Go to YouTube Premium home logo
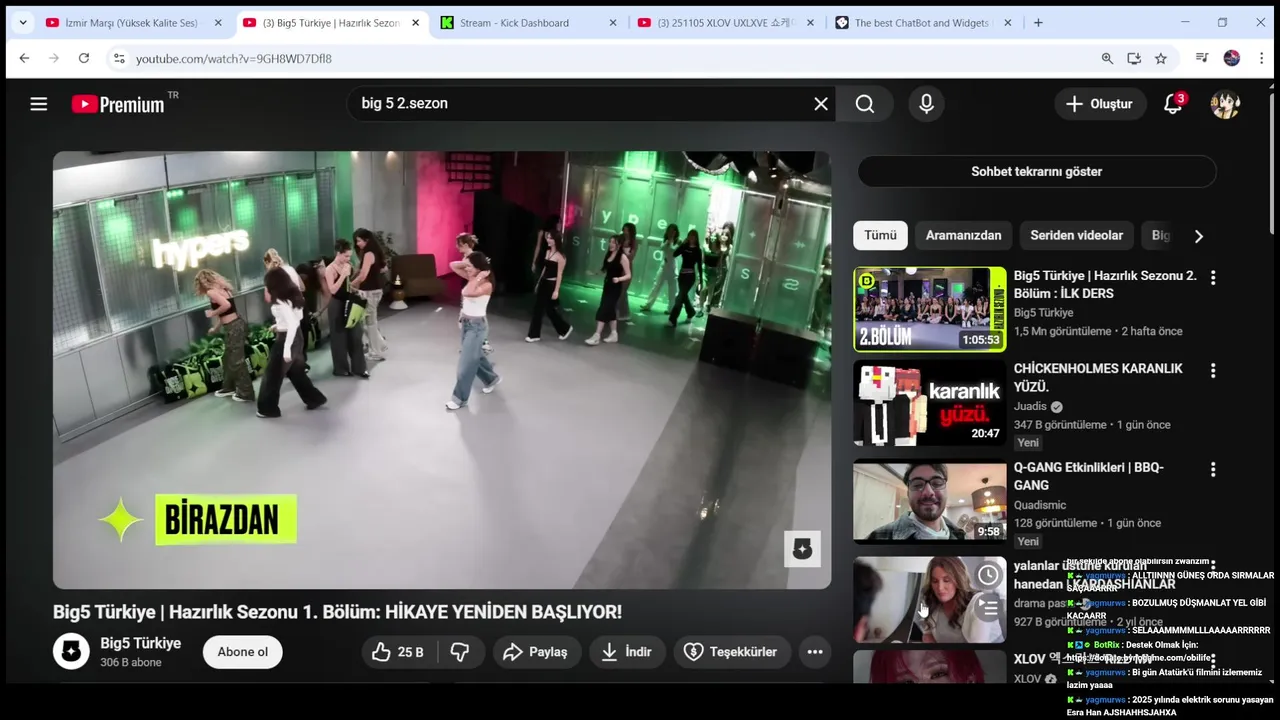 [118, 104]
